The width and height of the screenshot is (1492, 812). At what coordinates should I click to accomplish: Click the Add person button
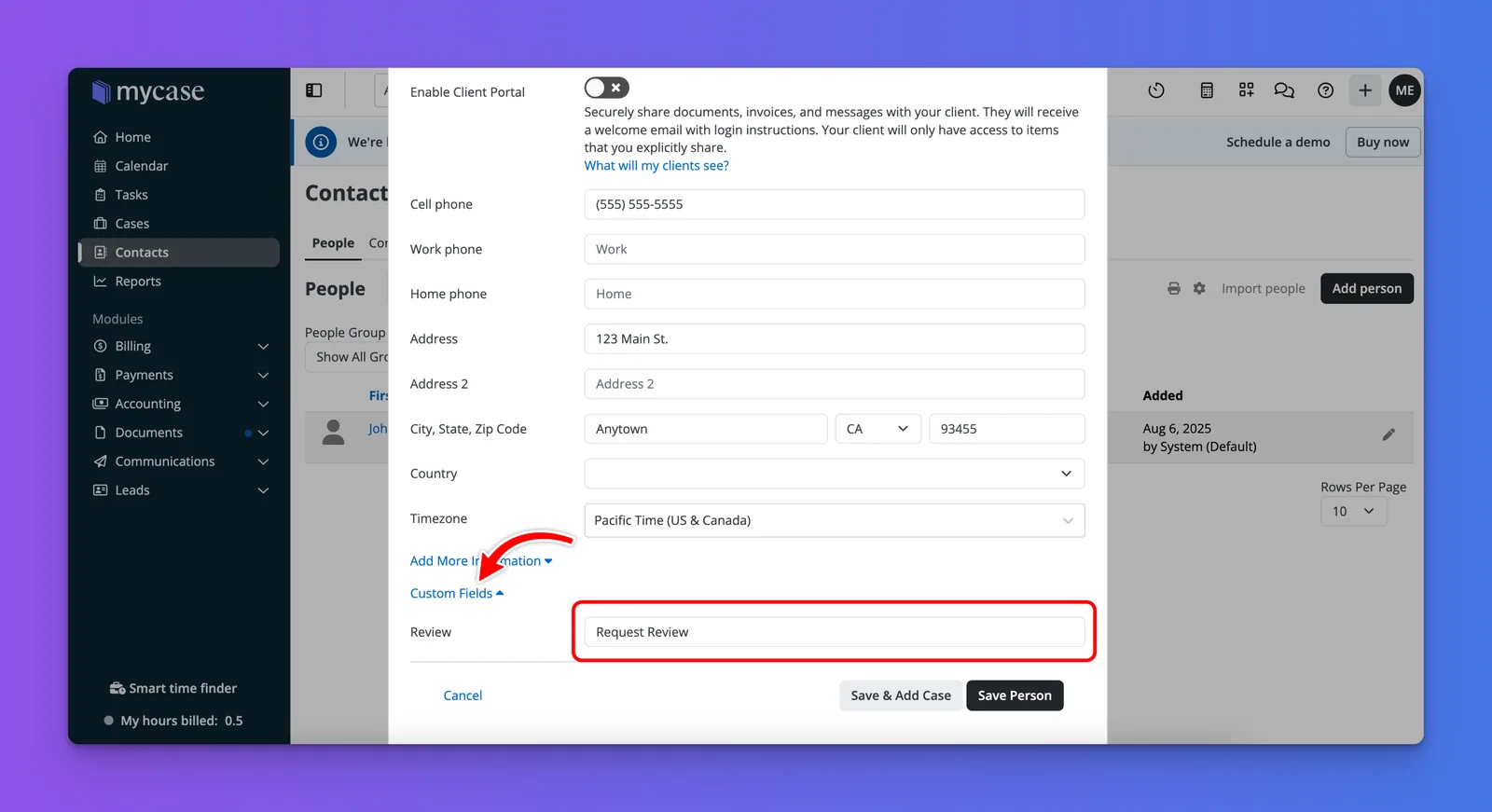pos(1367,289)
